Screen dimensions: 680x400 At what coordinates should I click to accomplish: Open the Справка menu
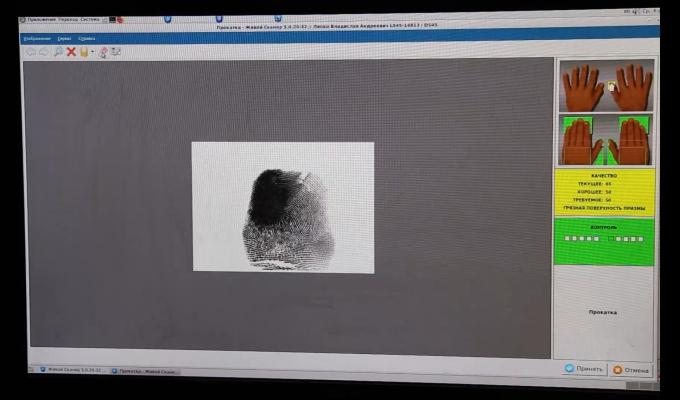tap(86, 38)
